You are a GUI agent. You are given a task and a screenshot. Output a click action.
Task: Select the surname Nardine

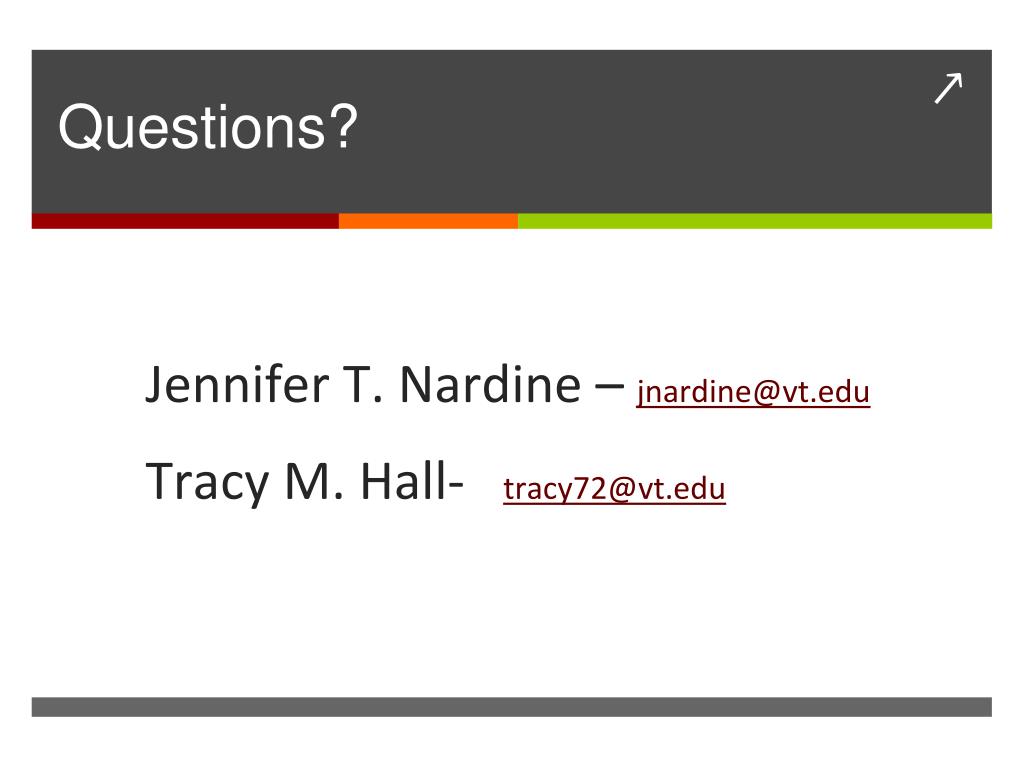[490, 384]
